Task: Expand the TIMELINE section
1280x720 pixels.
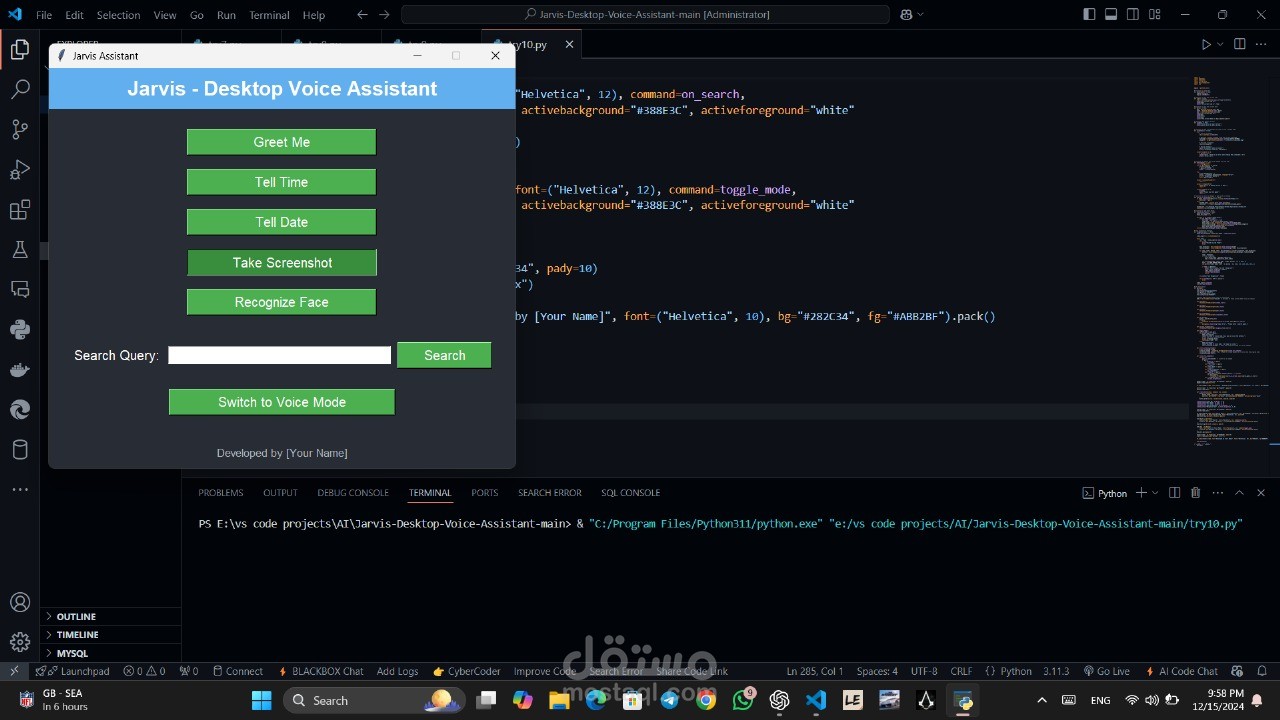Action: click(x=77, y=635)
